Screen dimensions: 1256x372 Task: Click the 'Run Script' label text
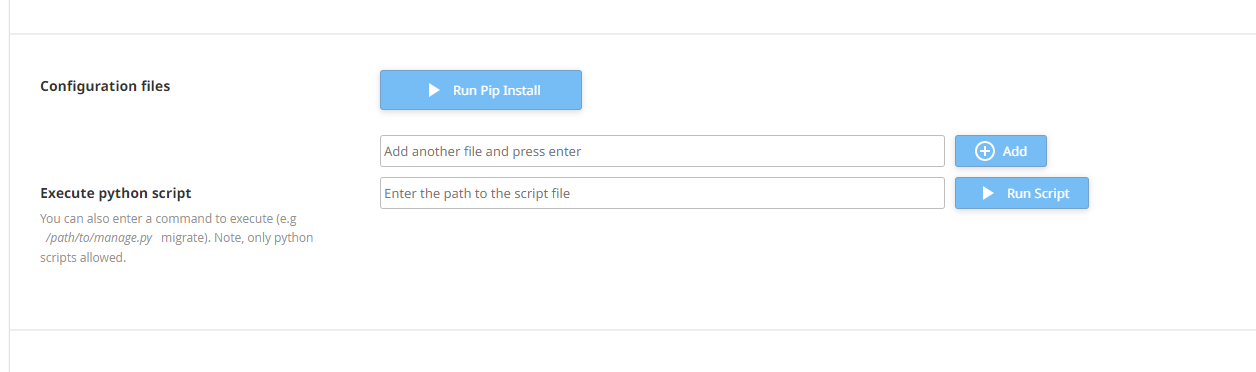pos(1038,193)
